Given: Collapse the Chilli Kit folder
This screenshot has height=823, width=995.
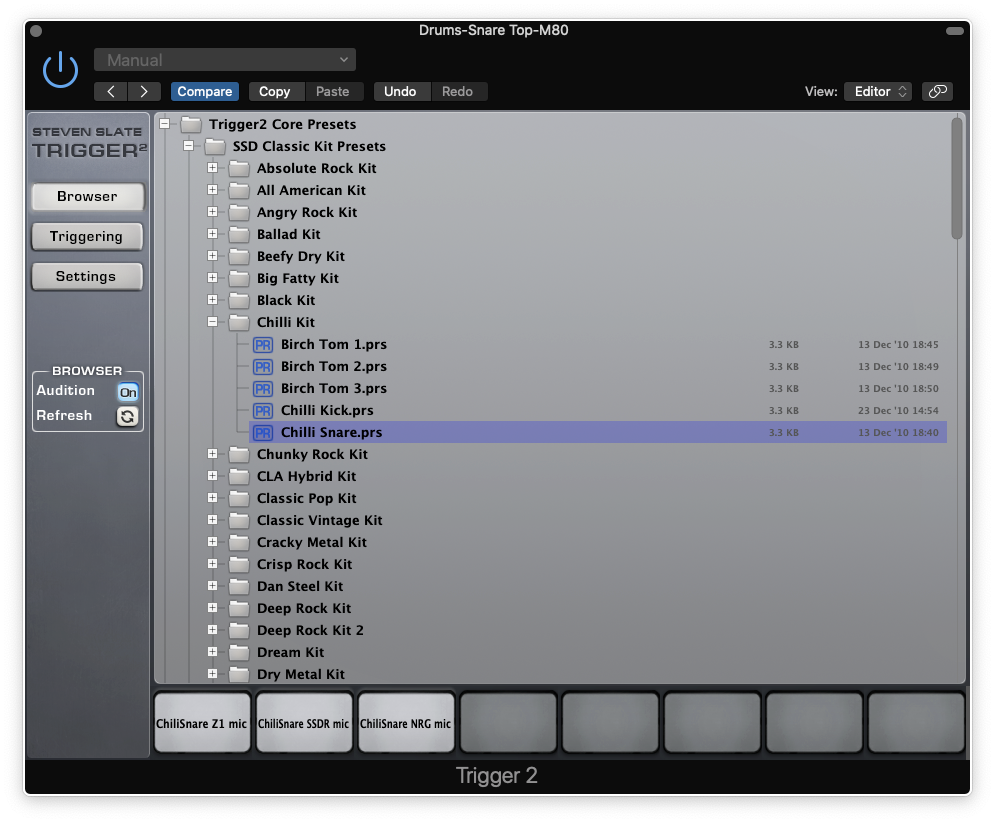Looking at the screenshot, I should click(212, 322).
